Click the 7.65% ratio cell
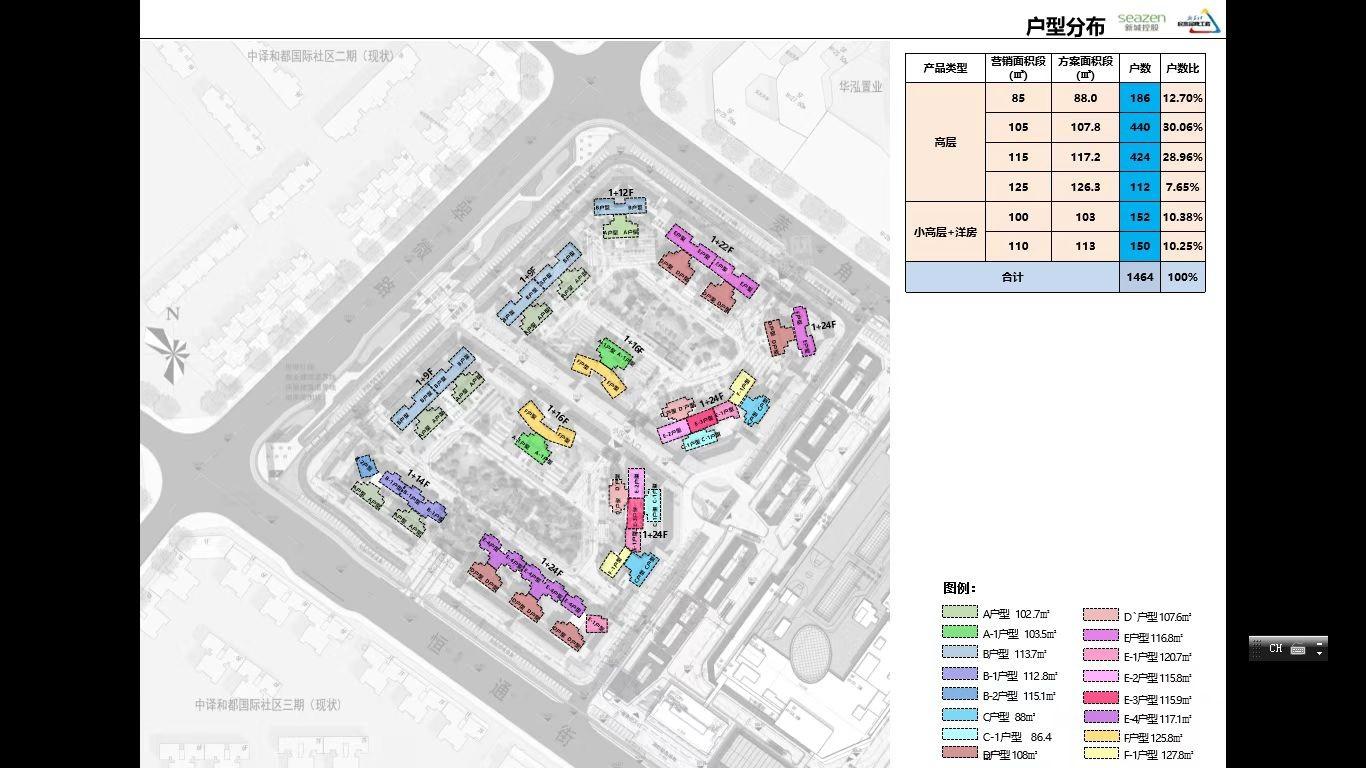Image resolution: width=1366 pixels, height=768 pixels. (1182, 187)
